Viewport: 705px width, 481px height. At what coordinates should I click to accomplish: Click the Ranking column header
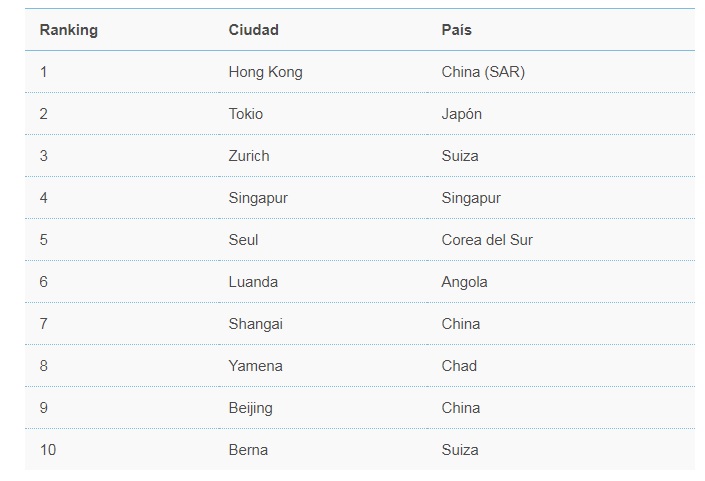68,30
